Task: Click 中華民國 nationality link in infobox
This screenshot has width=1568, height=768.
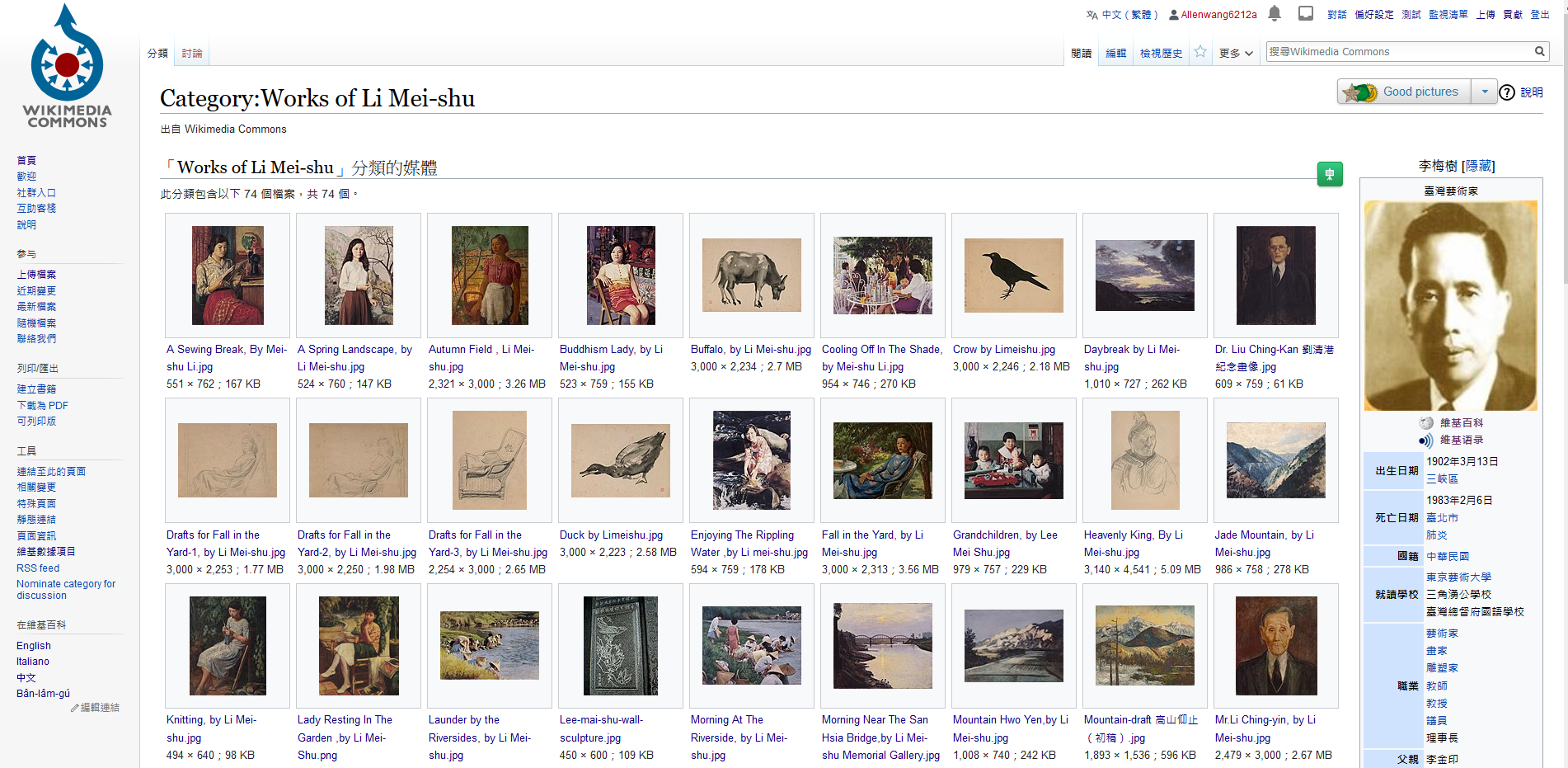Action: pos(1448,557)
